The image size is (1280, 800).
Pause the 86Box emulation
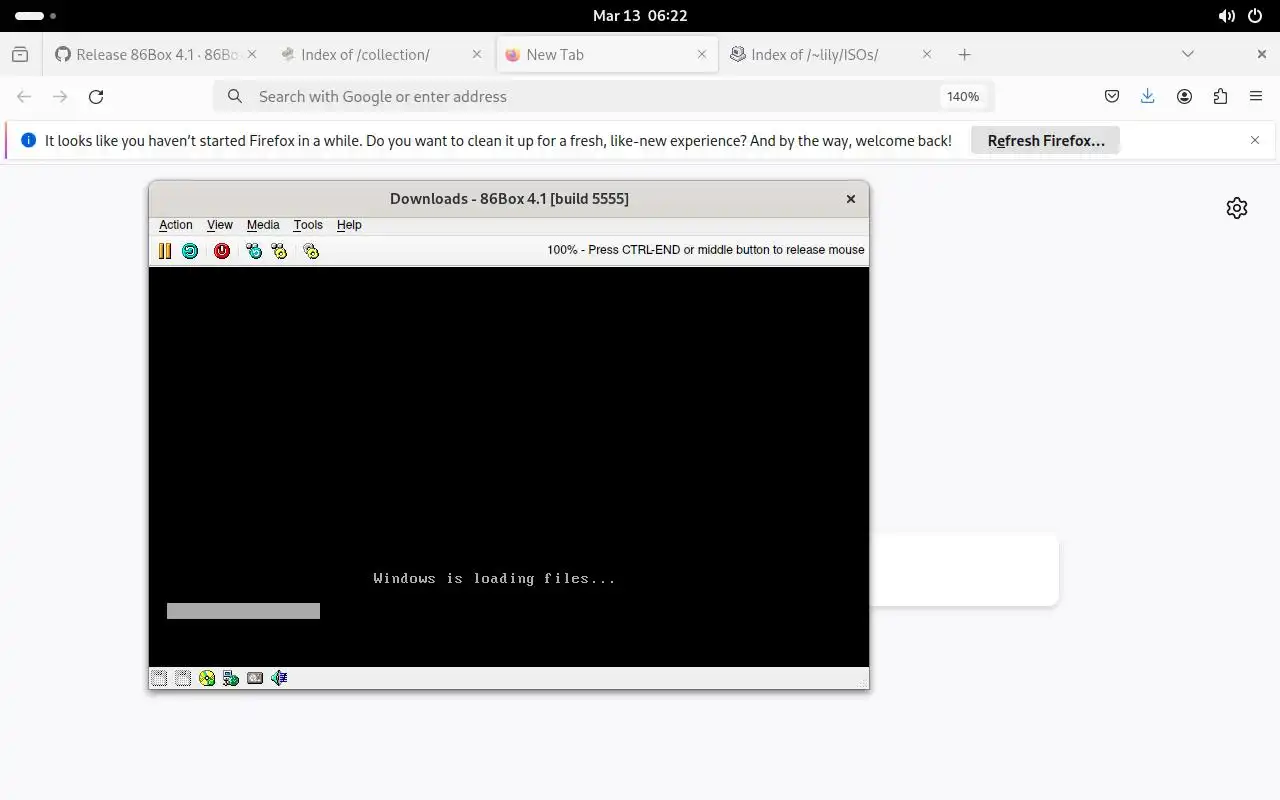[165, 251]
